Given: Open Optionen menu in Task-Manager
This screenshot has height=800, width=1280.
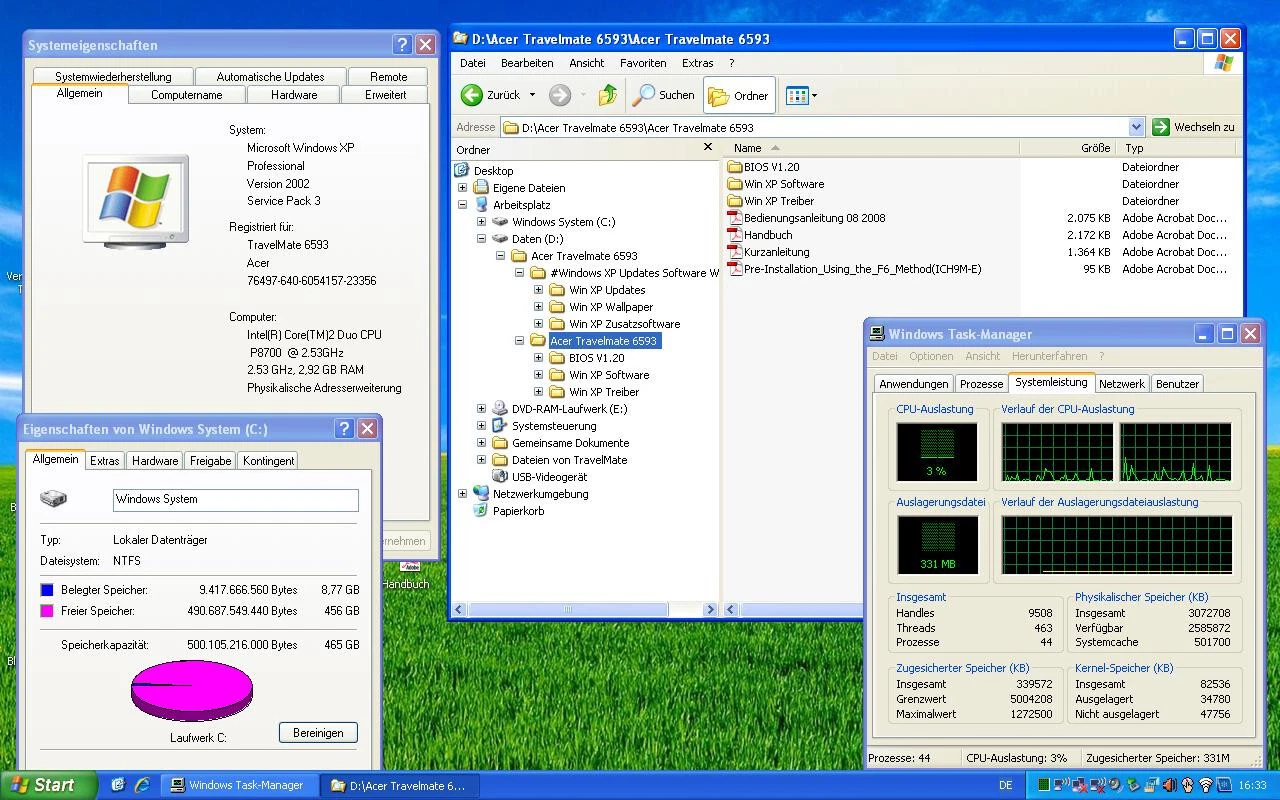Looking at the screenshot, I should [931, 356].
